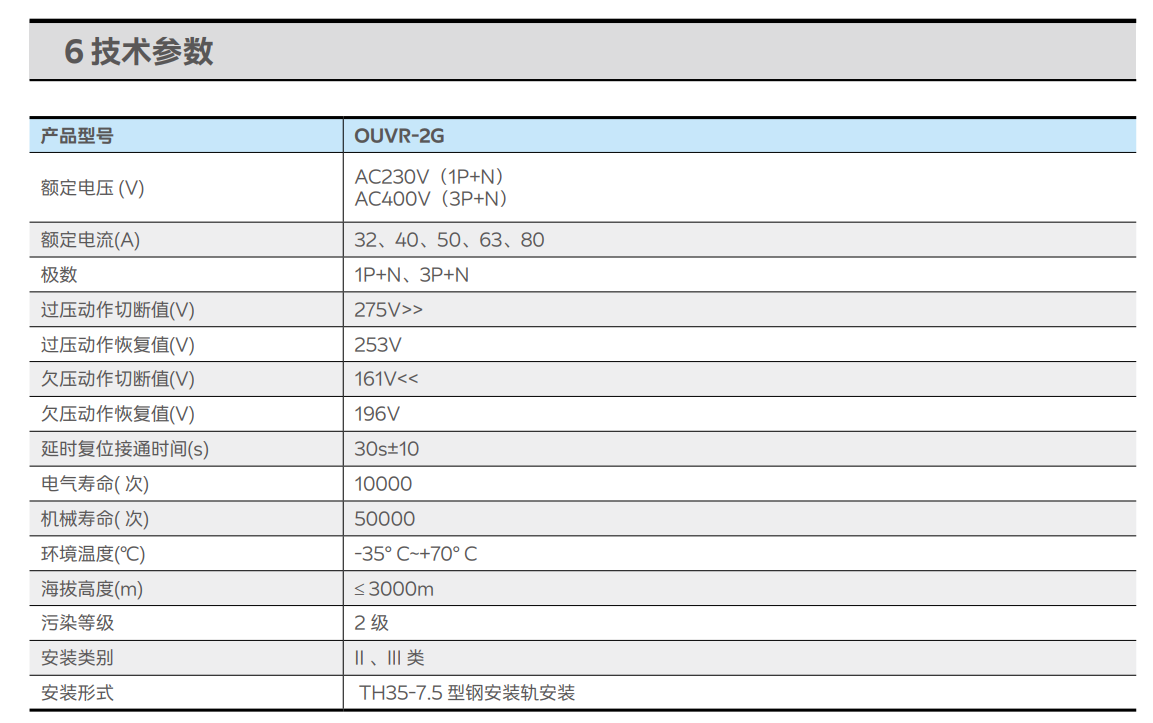Click the 'AC400V（3P+N）' voltage value
This screenshot has width=1153, height=723.
coord(433,199)
